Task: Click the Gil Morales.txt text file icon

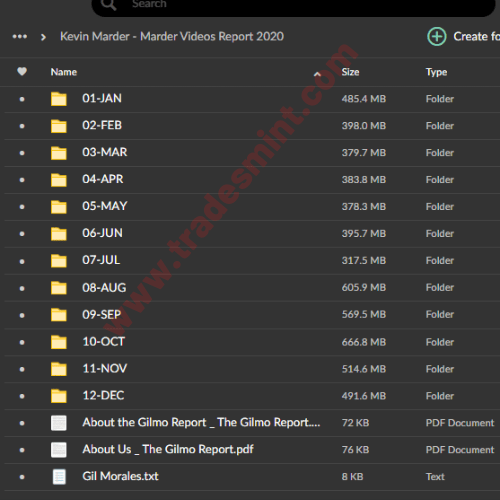Action: coord(59,477)
